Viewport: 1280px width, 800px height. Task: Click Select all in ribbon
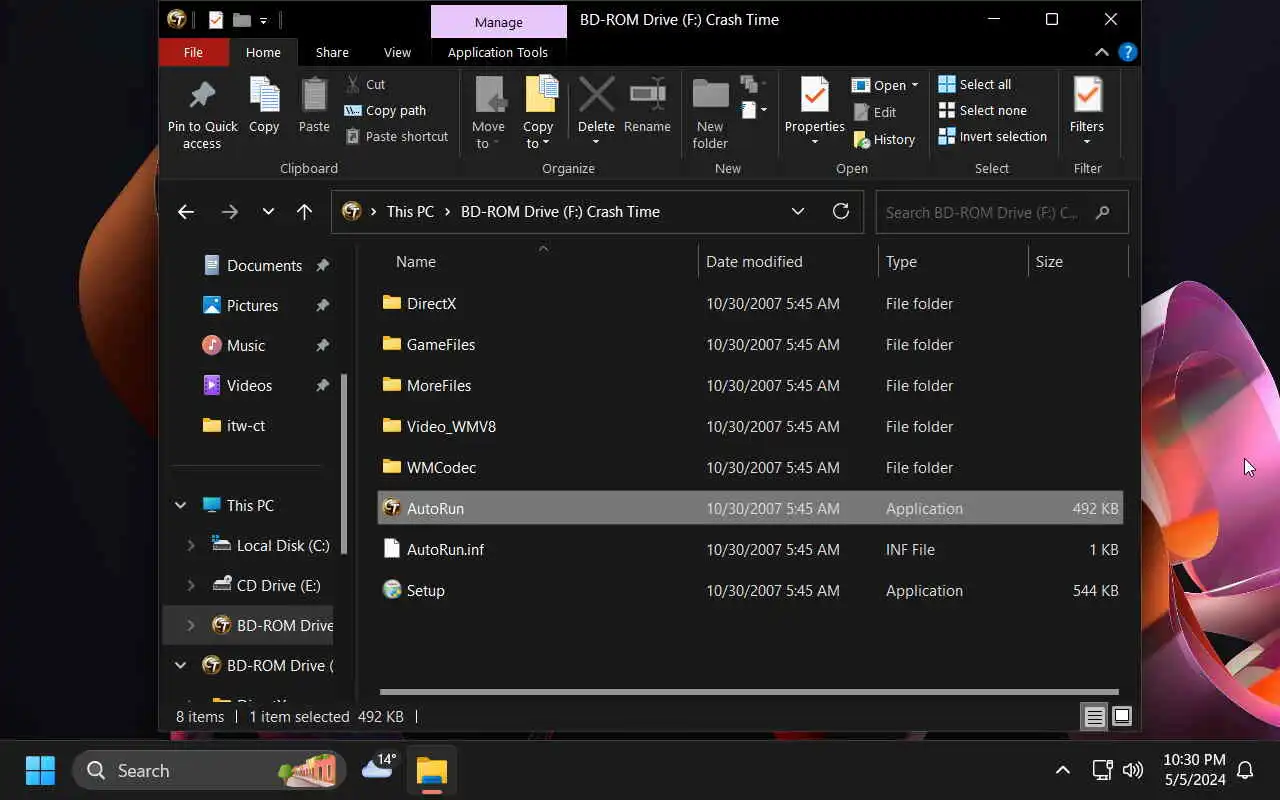[x=975, y=84]
